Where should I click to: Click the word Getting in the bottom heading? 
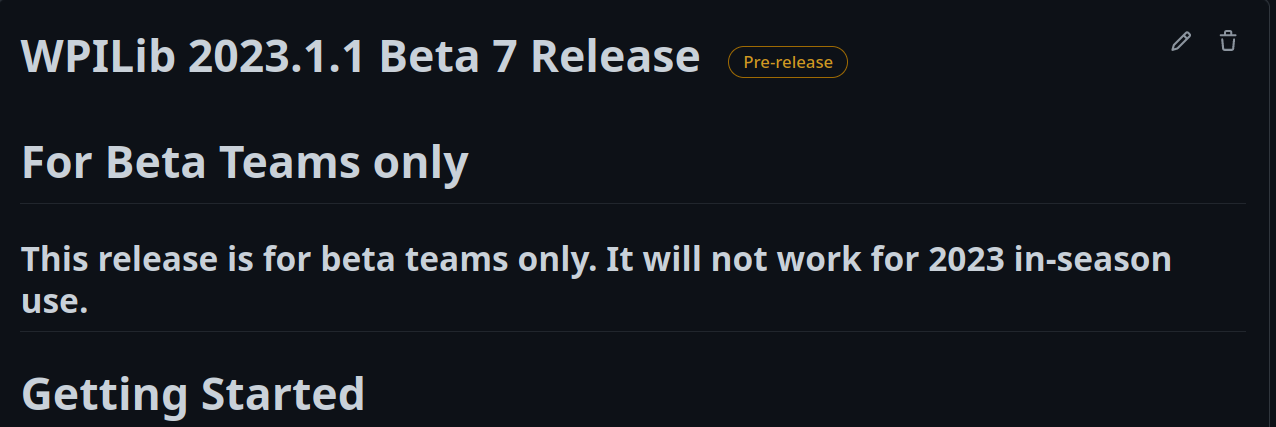coord(105,394)
